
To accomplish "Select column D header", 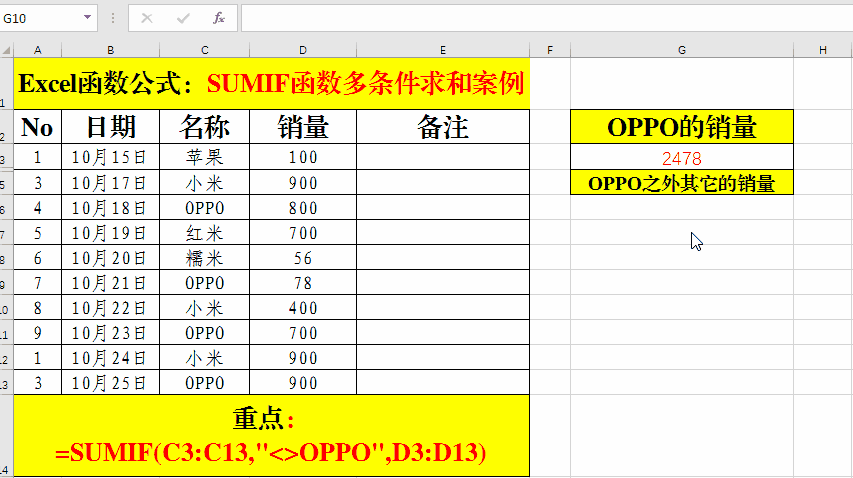I will (303, 51).
